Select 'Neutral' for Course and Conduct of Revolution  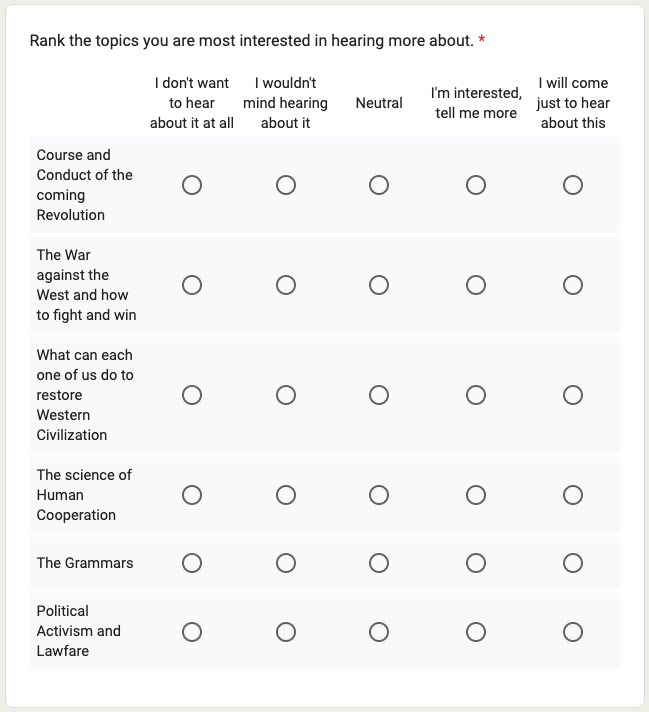click(x=379, y=185)
